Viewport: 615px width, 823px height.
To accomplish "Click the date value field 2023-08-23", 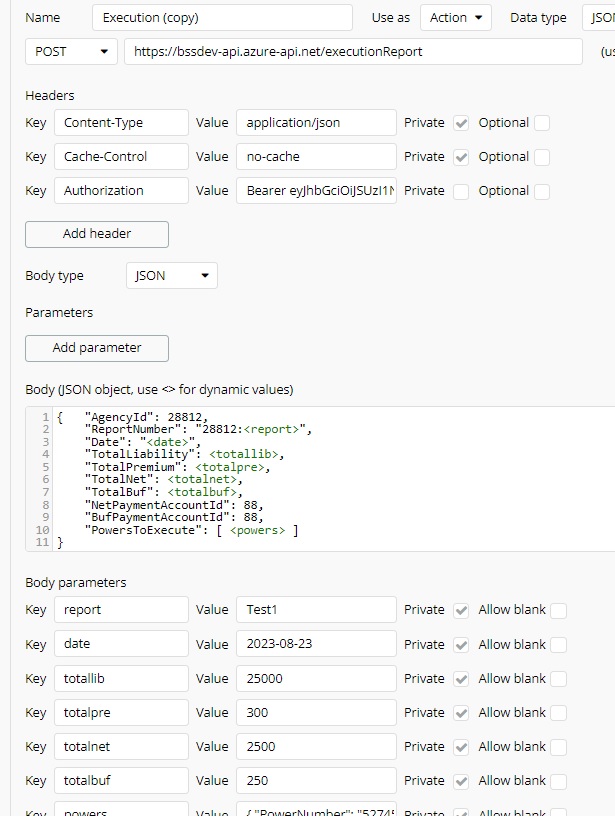I will (316, 645).
